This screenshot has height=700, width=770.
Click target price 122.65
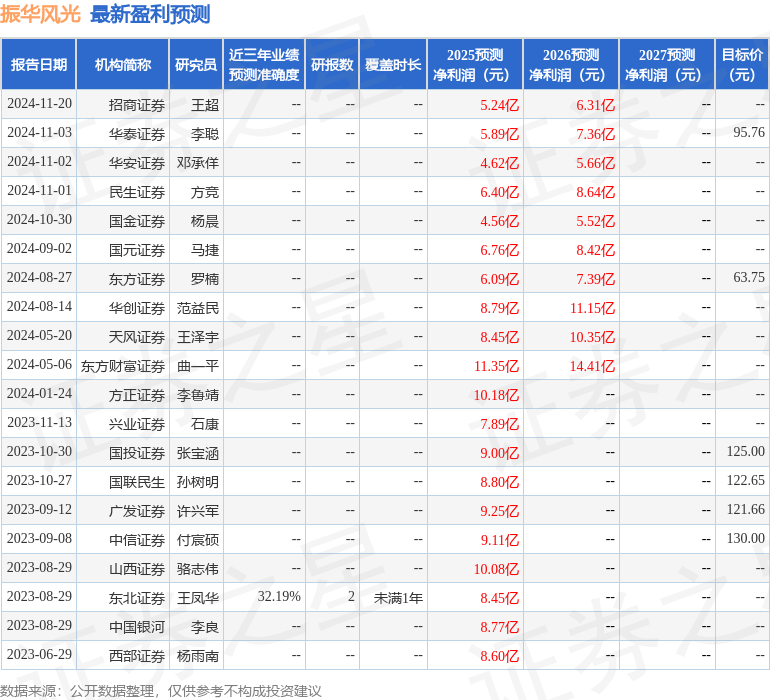pos(745,480)
